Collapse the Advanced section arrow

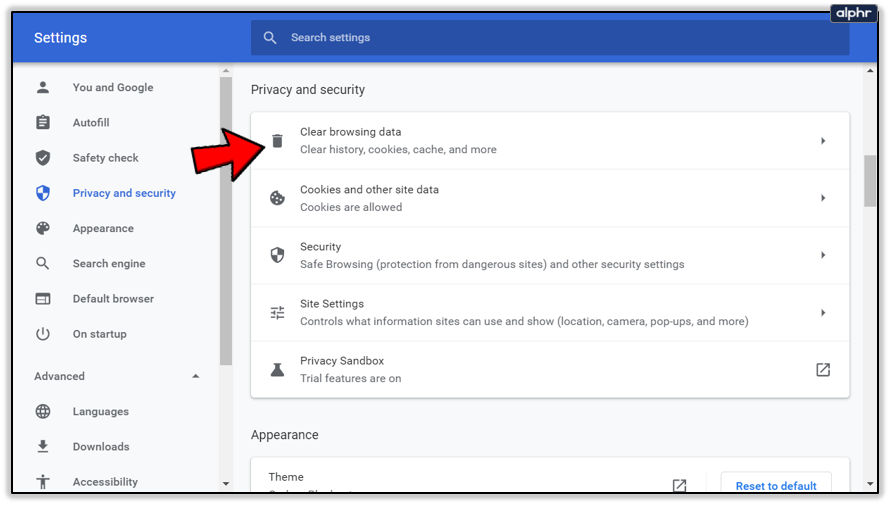tap(195, 376)
